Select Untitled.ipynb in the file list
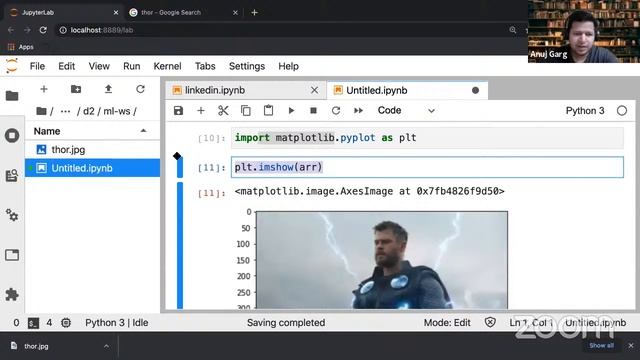 click(93, 168)
